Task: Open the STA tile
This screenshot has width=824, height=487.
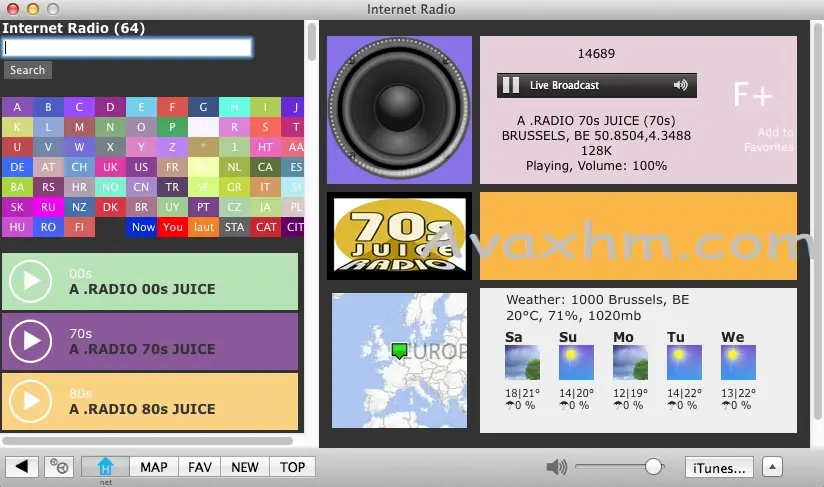Action: 234,227
